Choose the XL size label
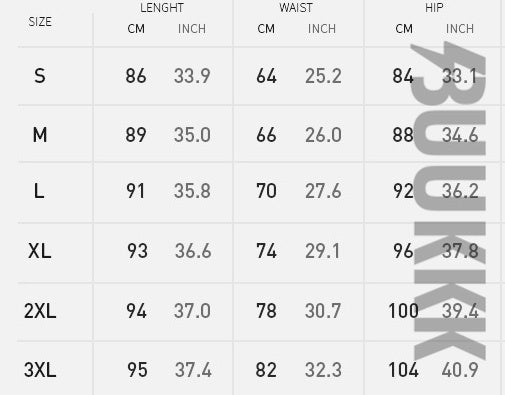The image size is (505, 395). coord(40,251)
